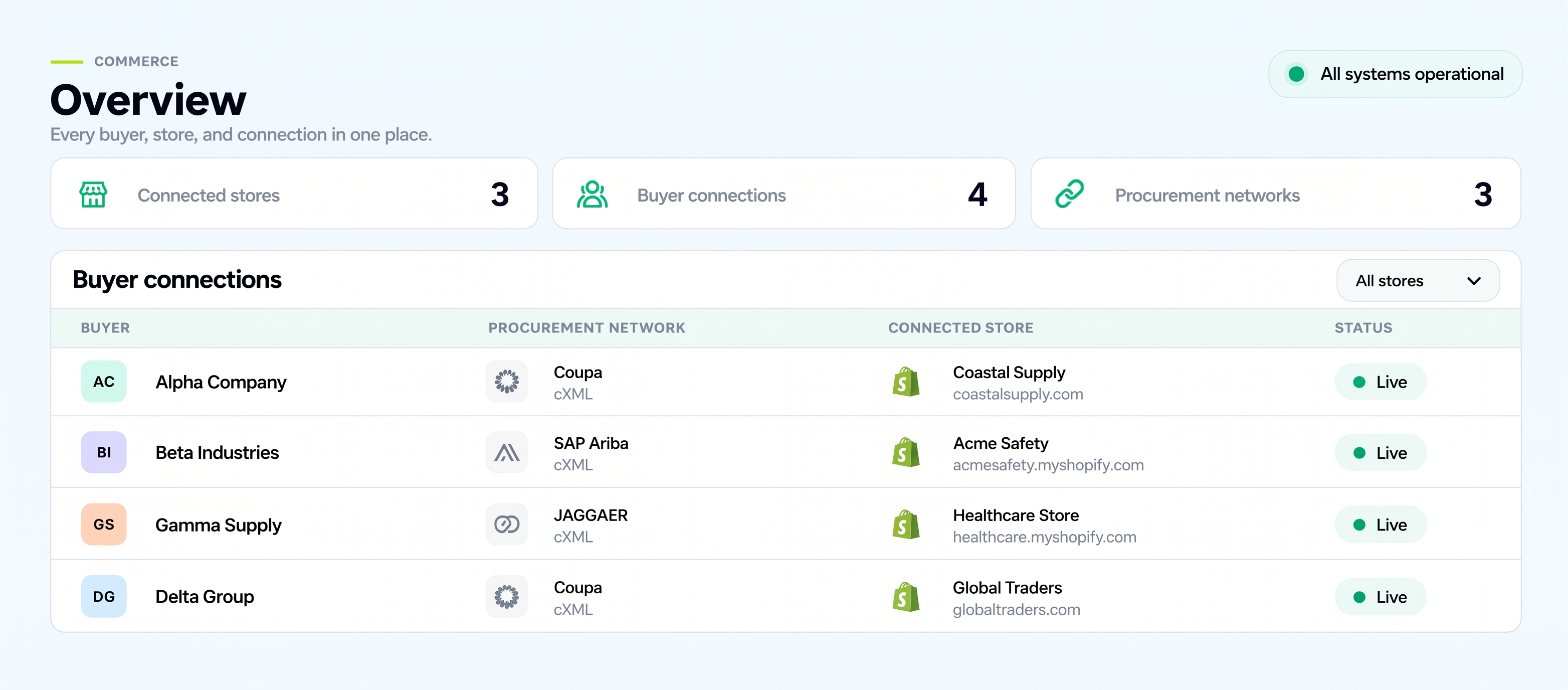Click the Healthcare Store name
Image resolution: width=1568 pixels, height=690 pixels.
coord(1015,515)
